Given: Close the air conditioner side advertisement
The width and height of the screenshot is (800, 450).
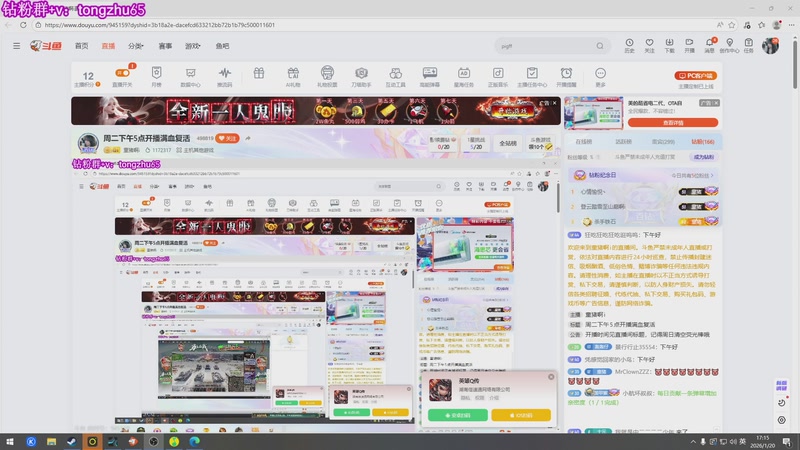Looking at the screenshot, I should [x=716, y=103].
